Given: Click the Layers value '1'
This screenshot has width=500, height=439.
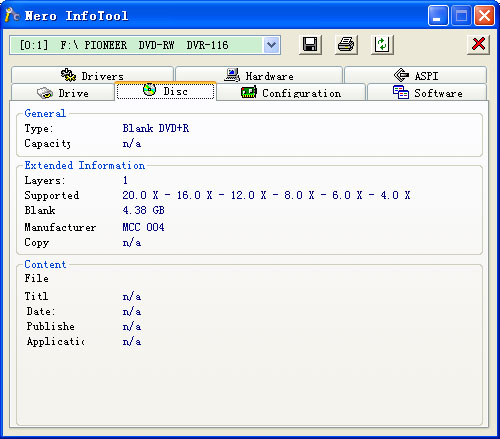Looking at the screenshot, I should point(125,180).
